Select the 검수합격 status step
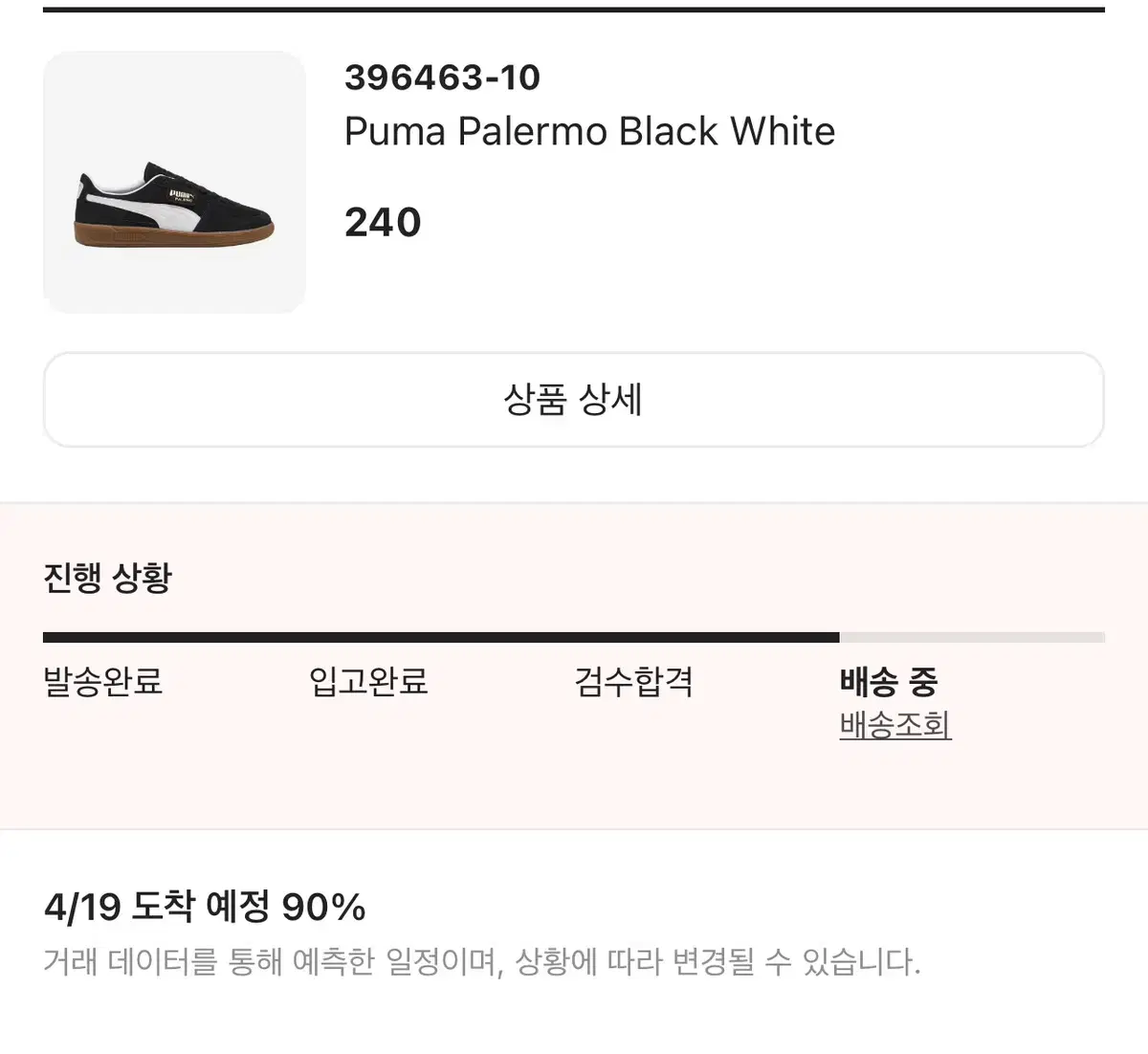Image resolution: width=1148 pixels, height=1054 pixels. [633, 682]
